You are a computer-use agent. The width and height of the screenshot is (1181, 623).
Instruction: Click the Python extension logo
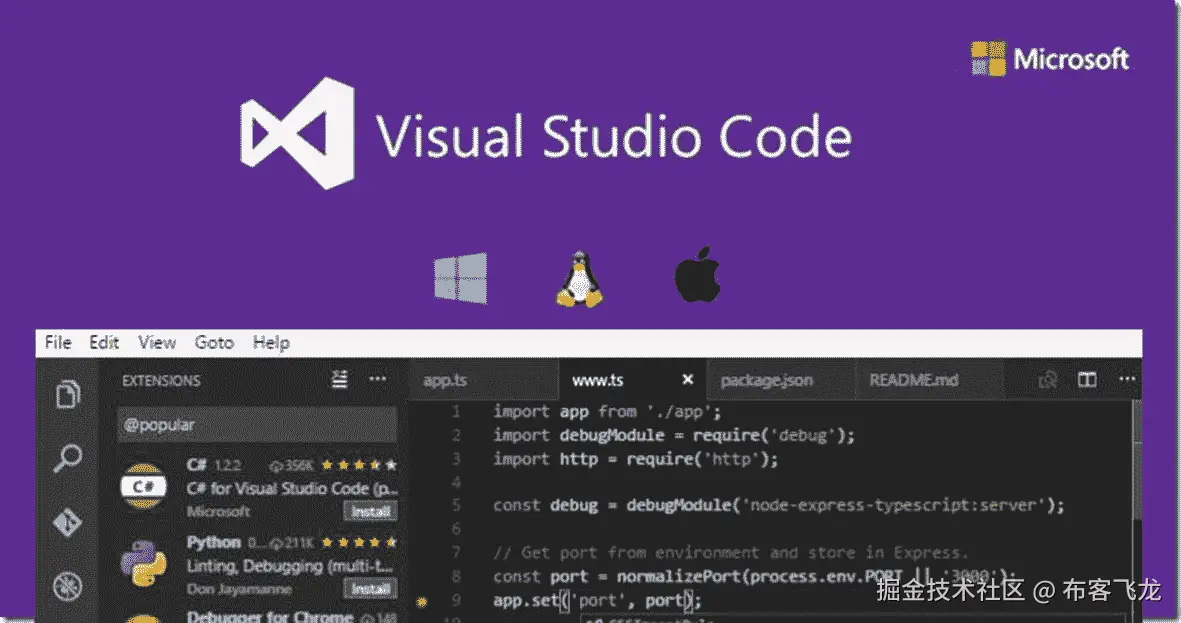pos(143,563)
